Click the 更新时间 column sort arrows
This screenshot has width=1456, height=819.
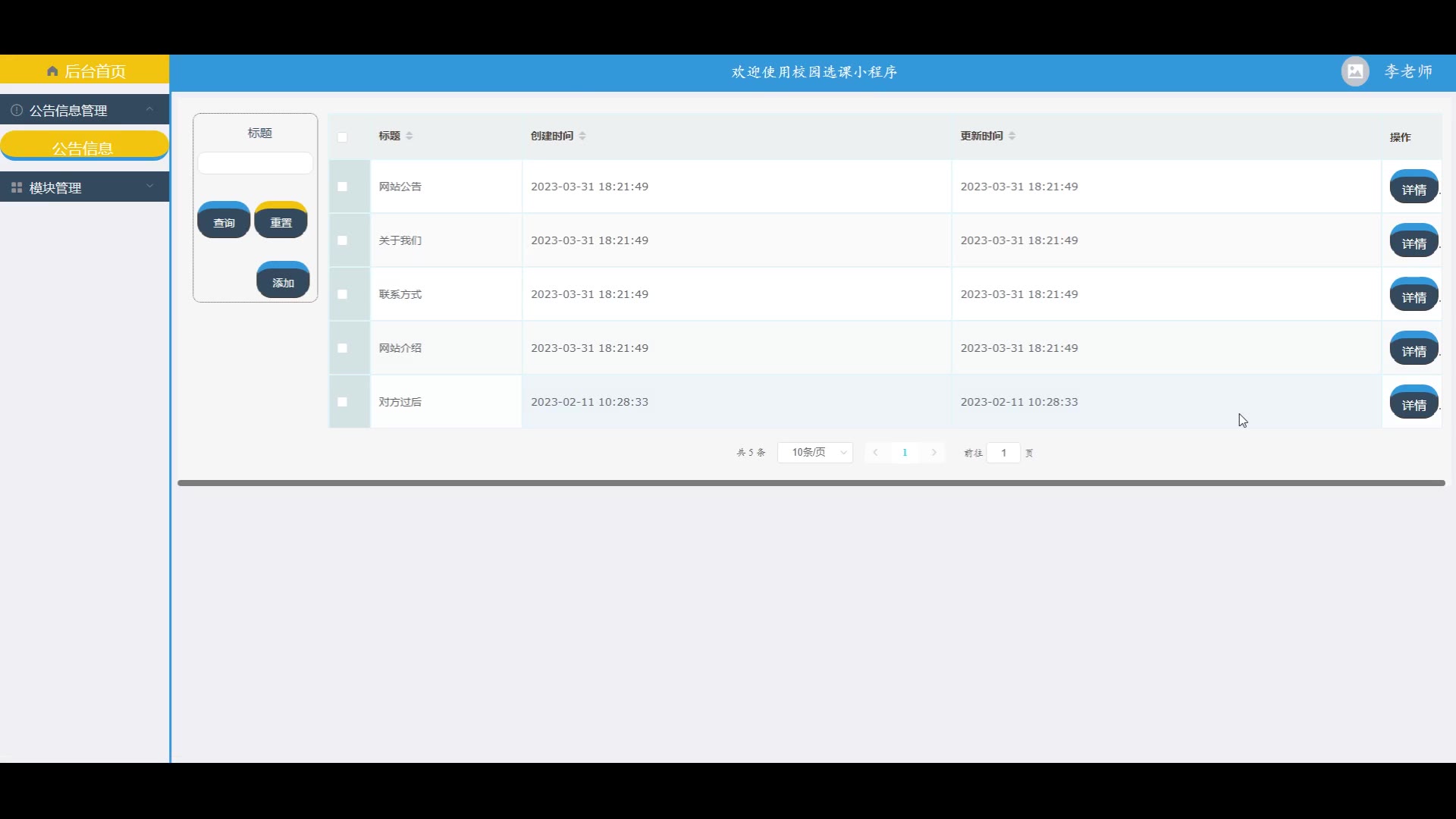click(1012, 136)
